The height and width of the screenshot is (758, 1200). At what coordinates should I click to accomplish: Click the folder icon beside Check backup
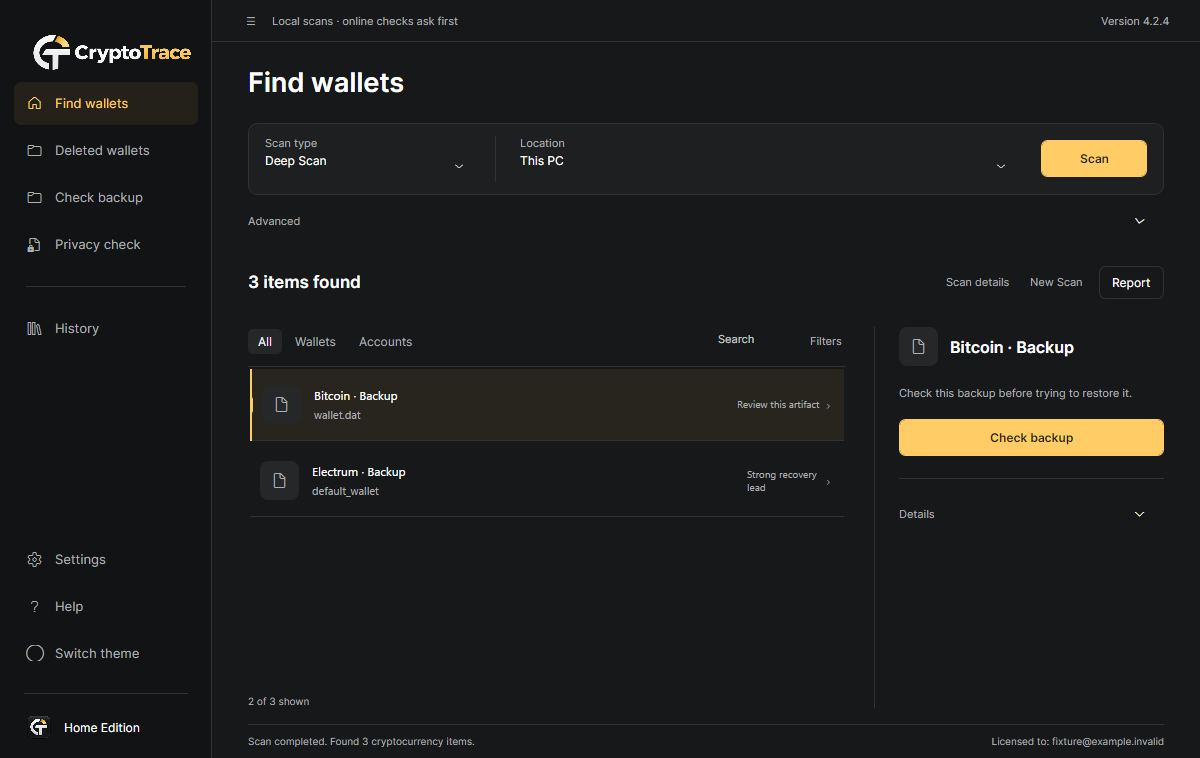point(35,197)
